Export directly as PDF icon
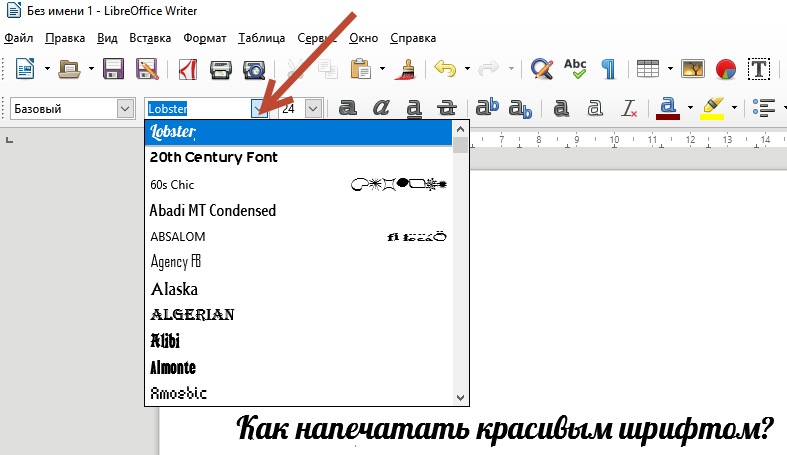This screenshot has width=787, height=455. (x=187, y=69)
